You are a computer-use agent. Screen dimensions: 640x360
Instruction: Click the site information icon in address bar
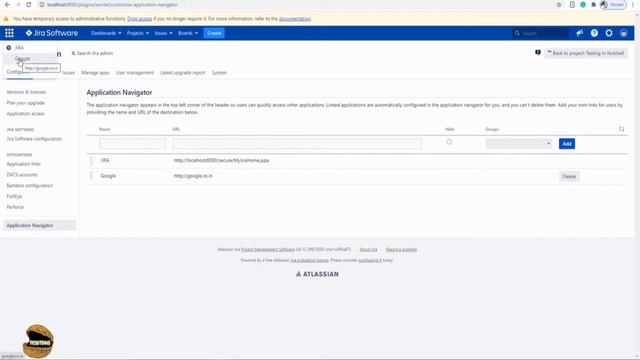click(42, 4)
